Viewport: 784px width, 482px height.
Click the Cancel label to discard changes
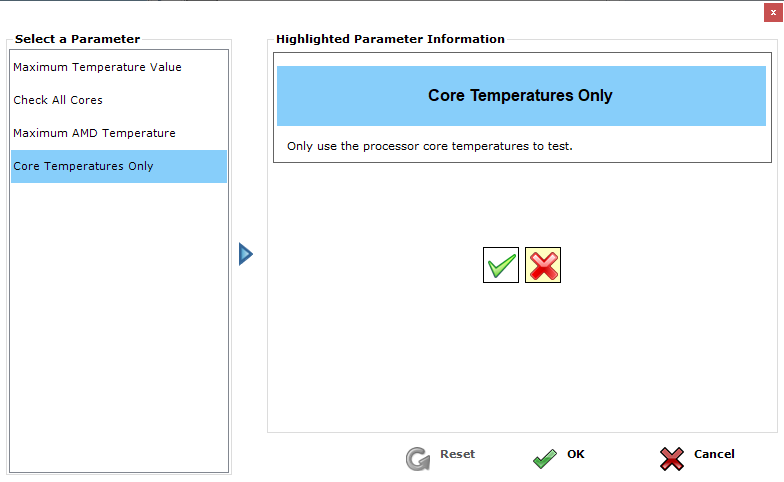tap(714, 454)
